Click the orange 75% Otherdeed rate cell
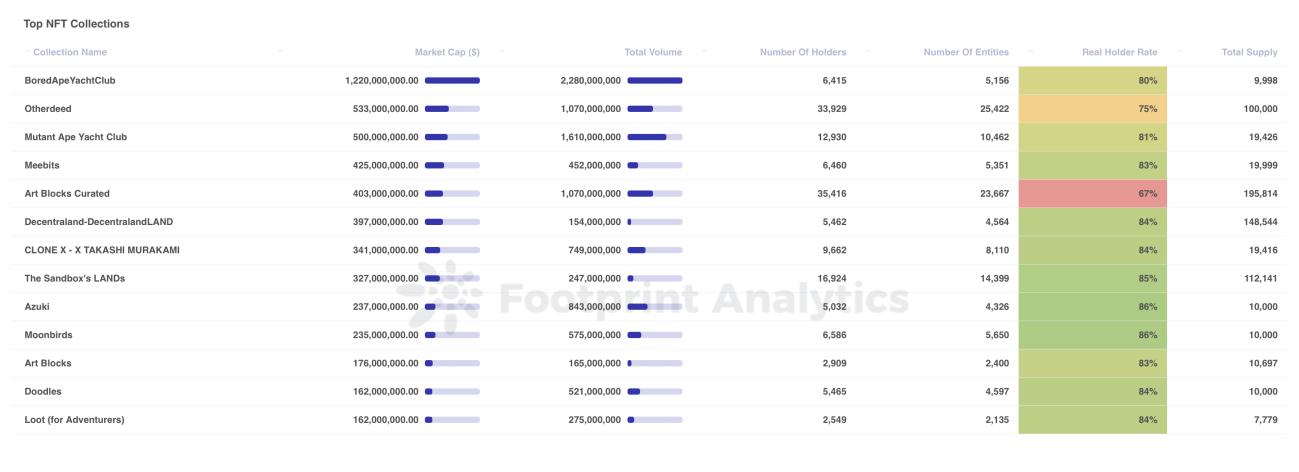 point(1092,109)
